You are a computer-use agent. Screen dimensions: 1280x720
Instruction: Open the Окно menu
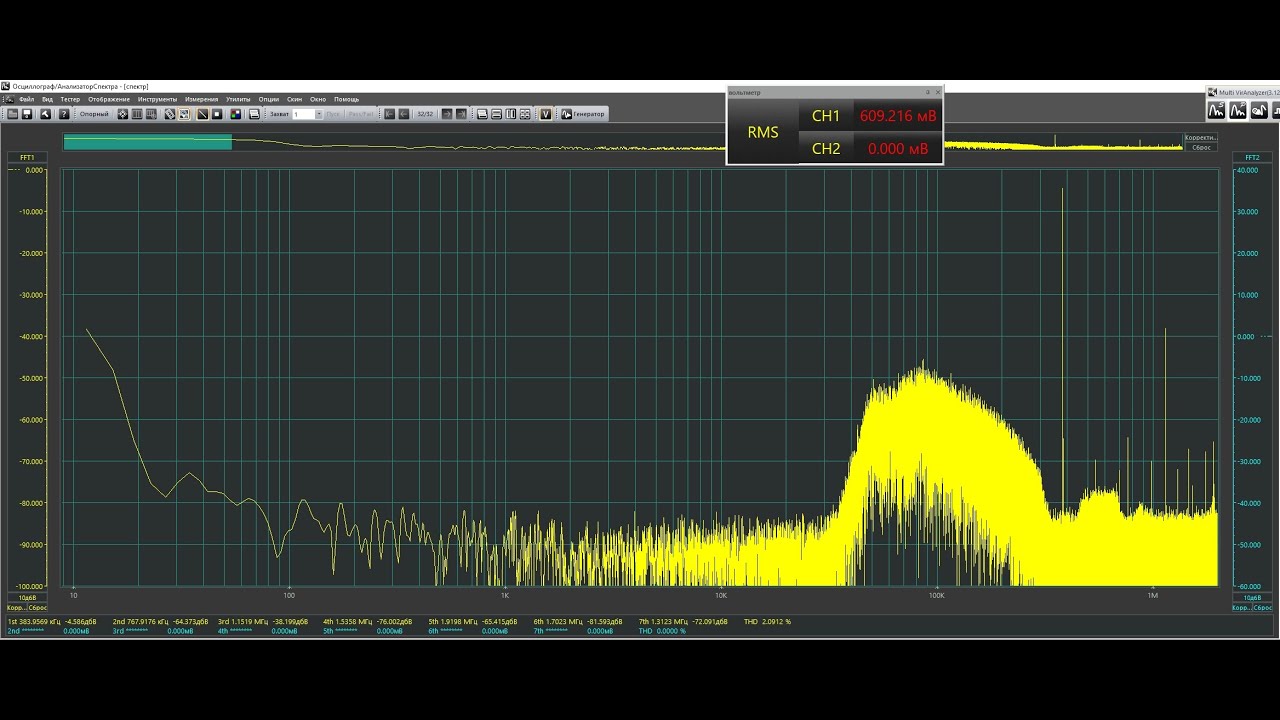(x=318, y=99)
